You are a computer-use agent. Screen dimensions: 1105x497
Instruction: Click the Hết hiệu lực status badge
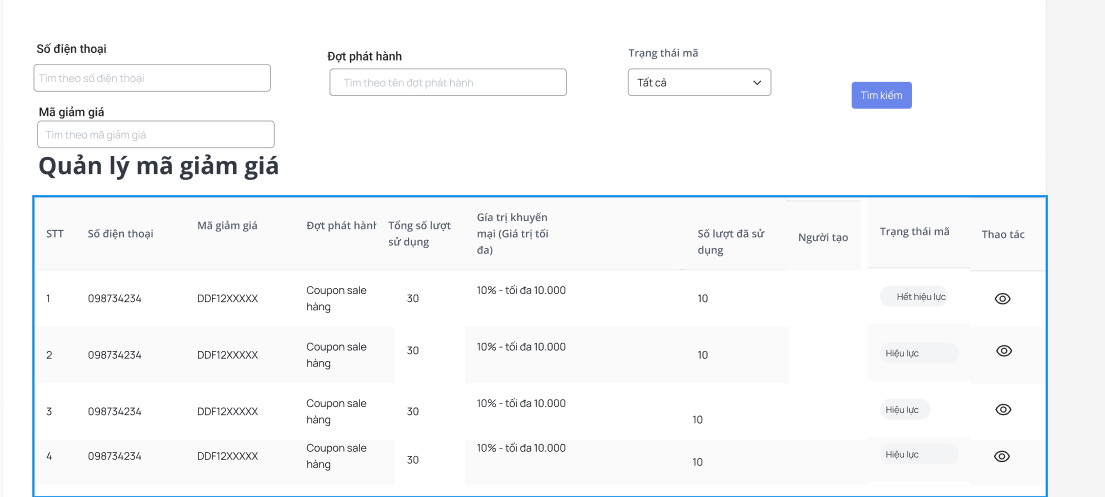coord(914,297)
